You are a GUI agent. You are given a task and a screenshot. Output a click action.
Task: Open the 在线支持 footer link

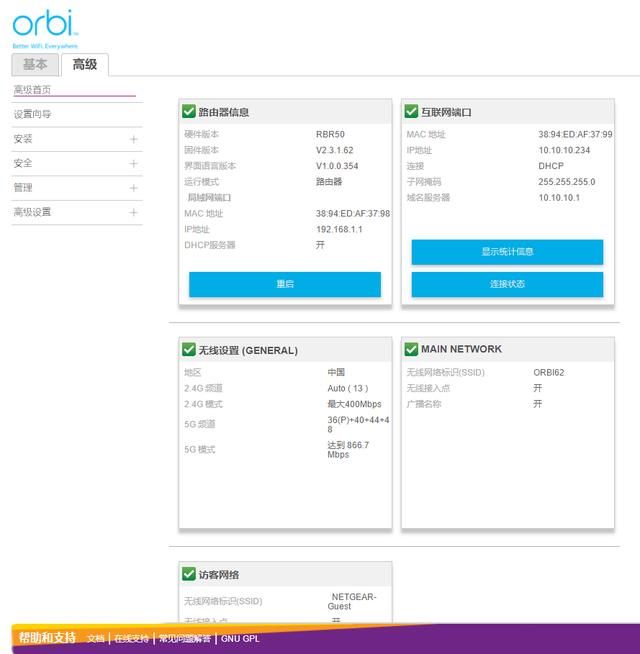pos(131,639)
